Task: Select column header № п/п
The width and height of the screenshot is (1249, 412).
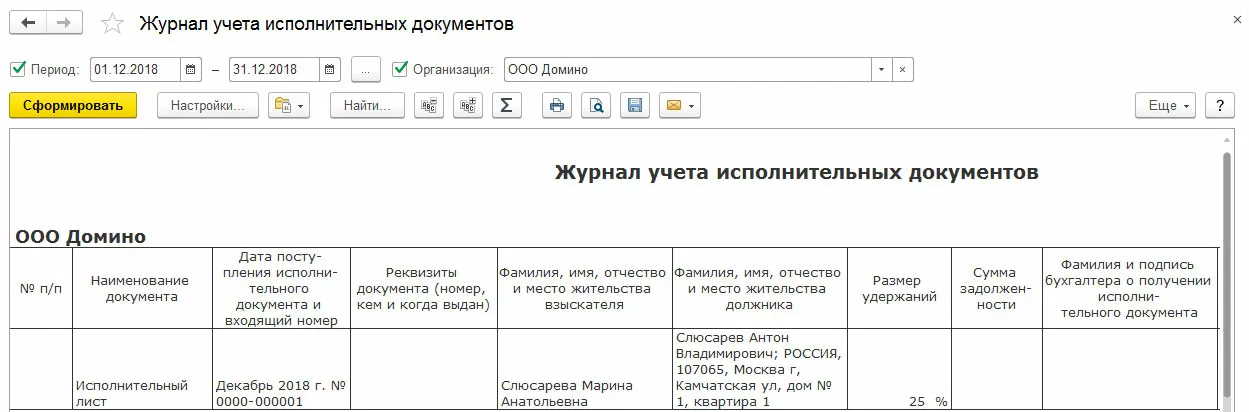Action: click(41, 288)
